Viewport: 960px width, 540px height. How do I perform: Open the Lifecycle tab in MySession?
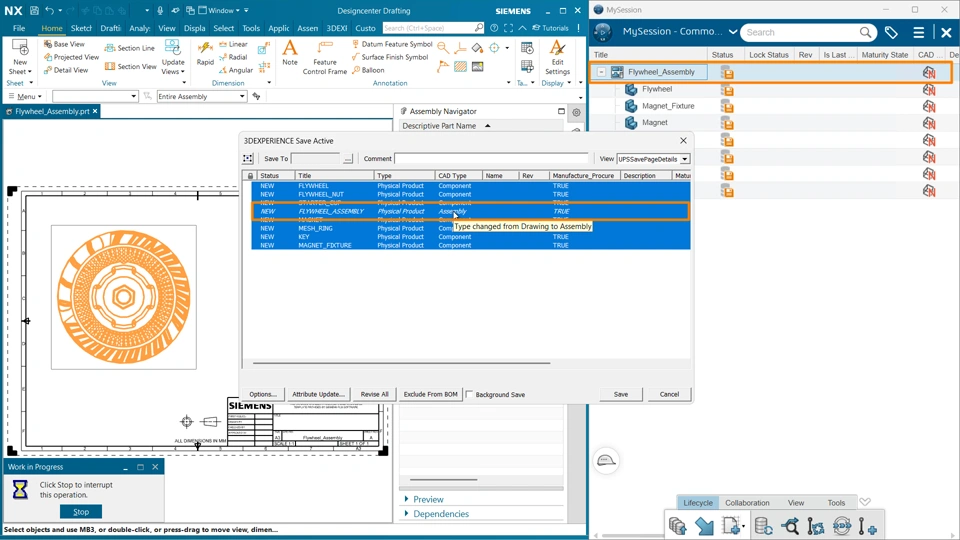[697, 503]
